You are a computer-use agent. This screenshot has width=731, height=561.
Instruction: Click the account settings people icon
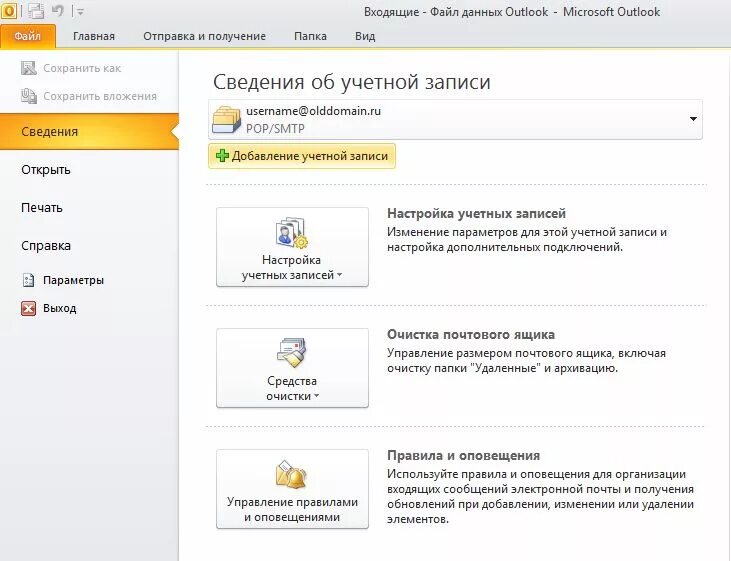[291, 232]
